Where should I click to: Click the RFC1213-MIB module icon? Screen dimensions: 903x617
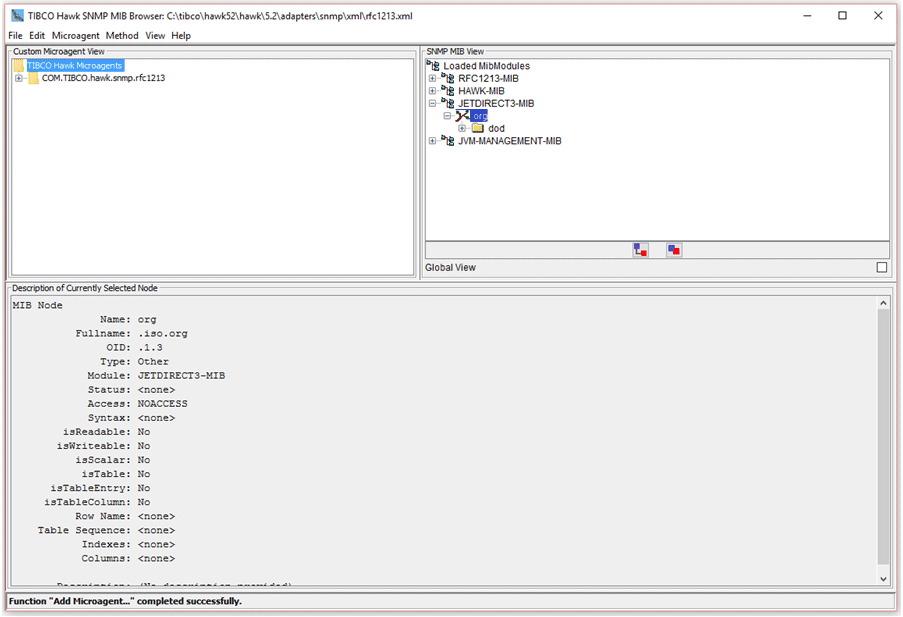(448, 78)
